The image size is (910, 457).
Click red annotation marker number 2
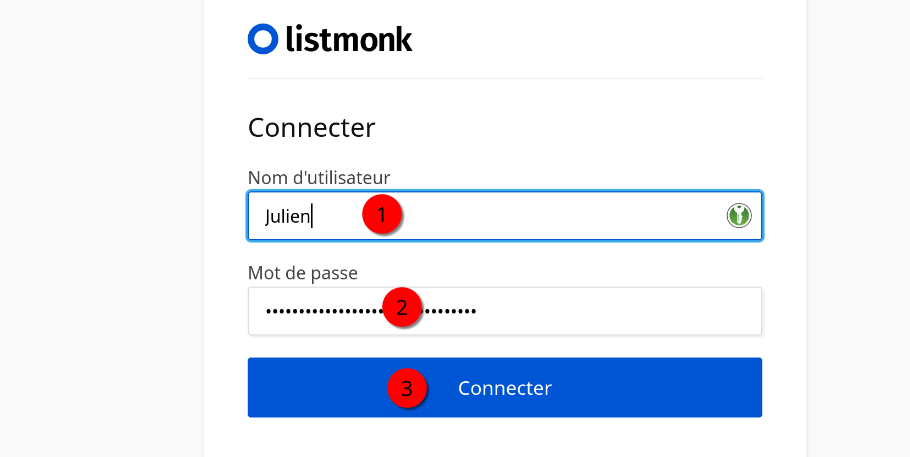402,307
